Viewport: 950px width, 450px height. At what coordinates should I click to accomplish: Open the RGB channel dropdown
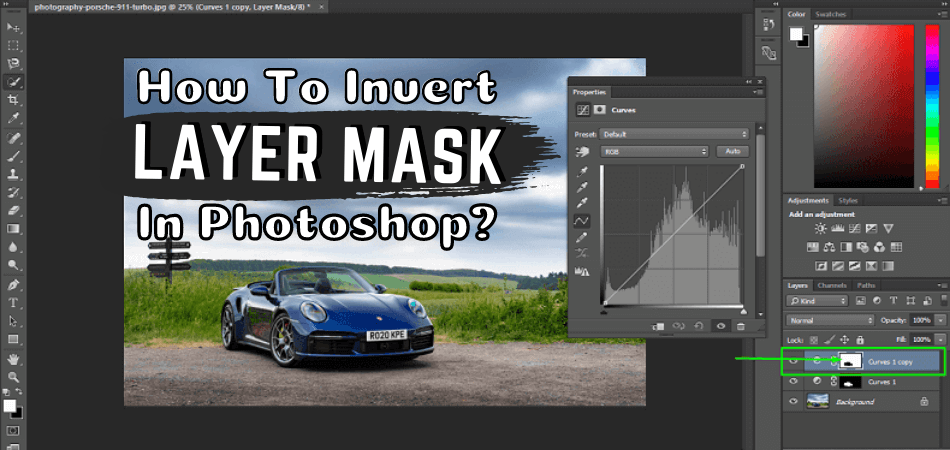(x=654, y=151)
